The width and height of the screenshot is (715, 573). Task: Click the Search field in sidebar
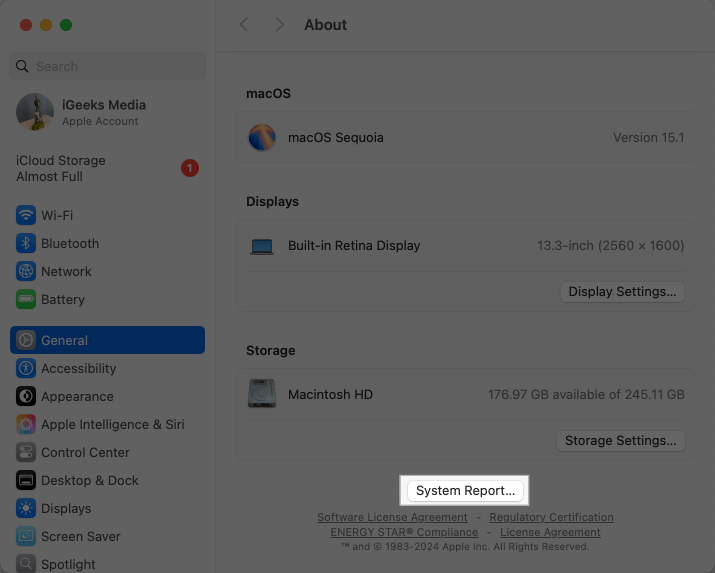(108, 66)
